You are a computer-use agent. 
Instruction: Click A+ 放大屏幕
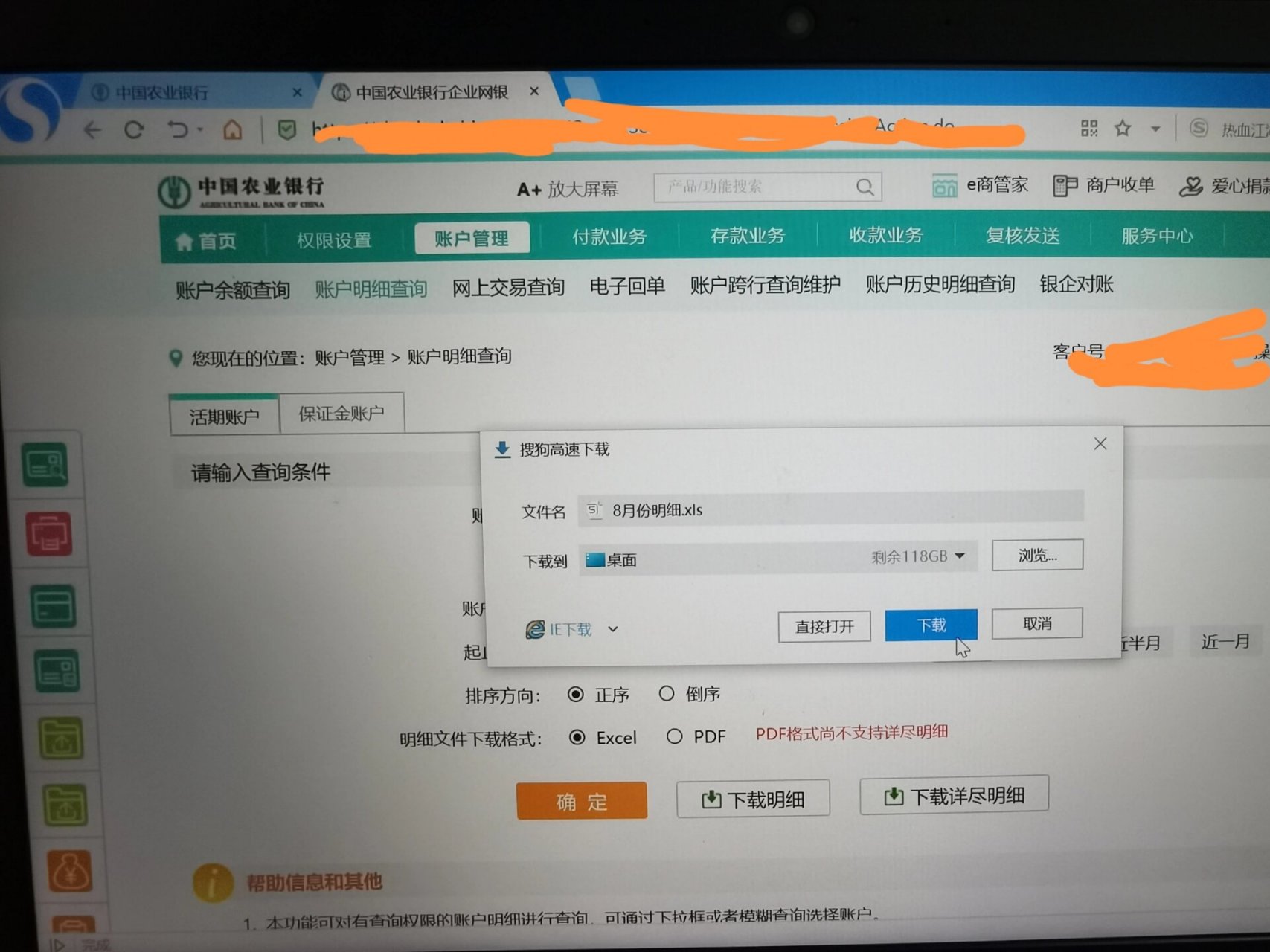568,189
